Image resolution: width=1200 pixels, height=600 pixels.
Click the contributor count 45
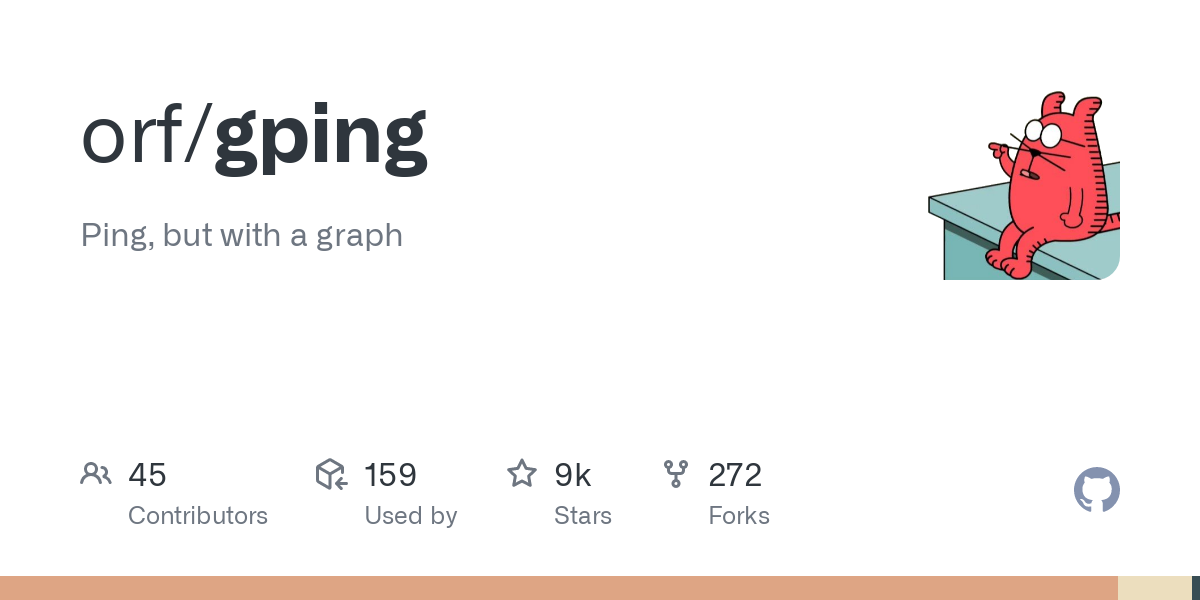tap(147, 475)
